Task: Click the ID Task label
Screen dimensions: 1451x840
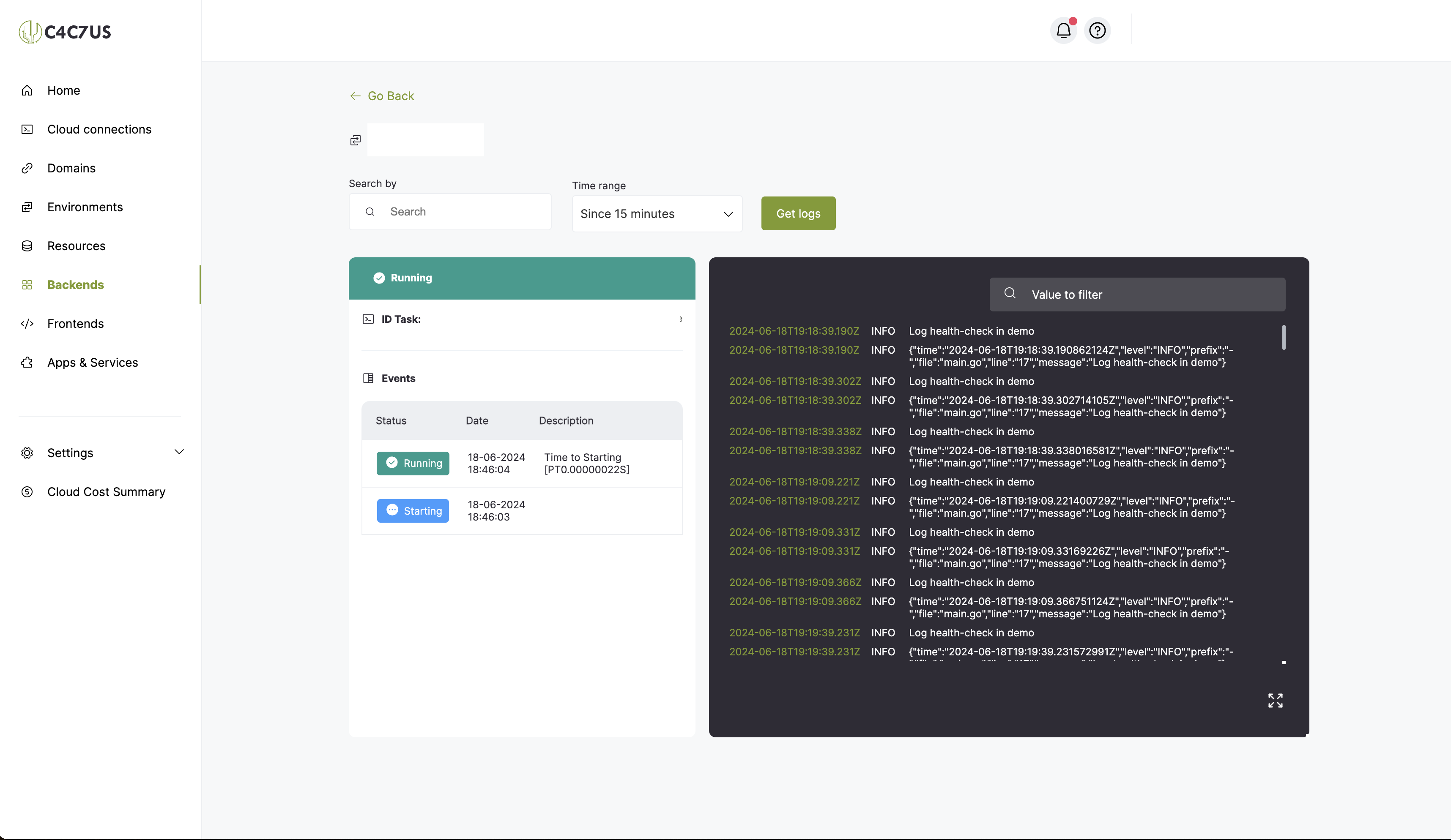Action: 401,319
